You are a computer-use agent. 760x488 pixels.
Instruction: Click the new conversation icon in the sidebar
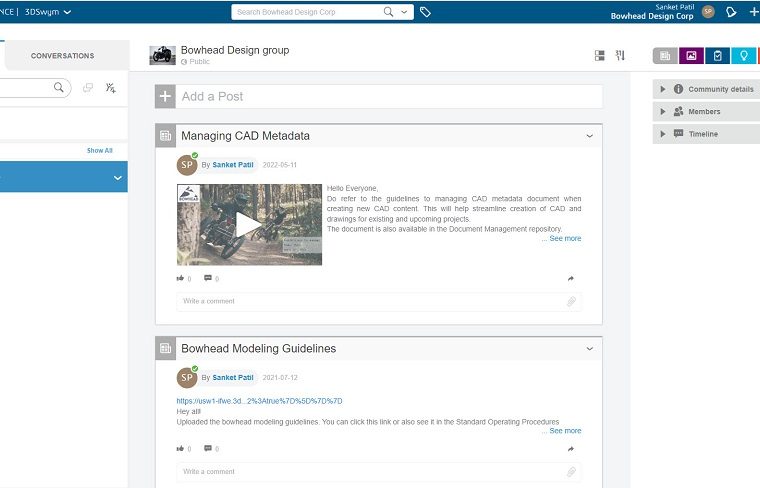(x=88, y=88)
